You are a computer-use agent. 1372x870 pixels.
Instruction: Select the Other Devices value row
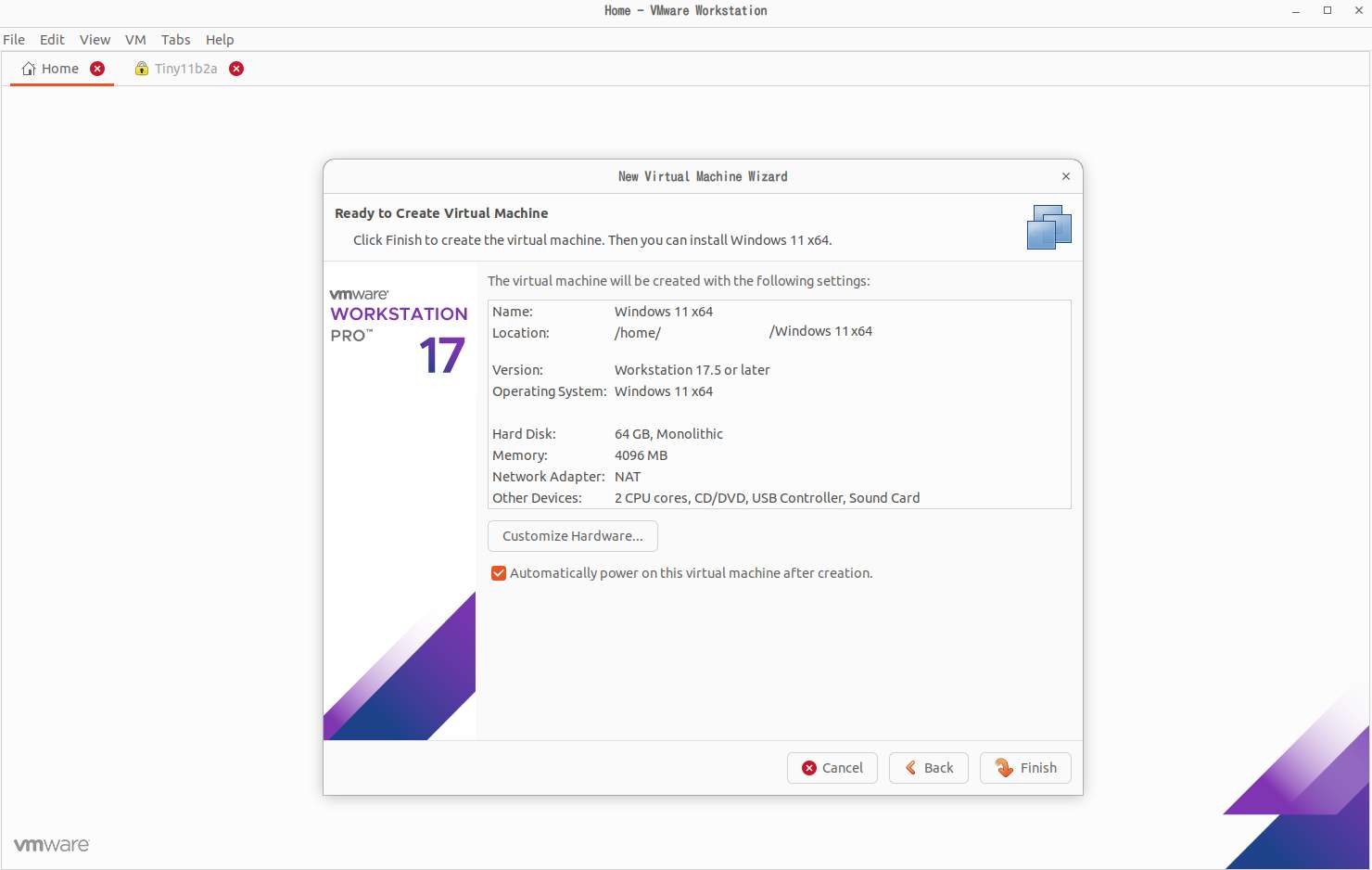767,498
